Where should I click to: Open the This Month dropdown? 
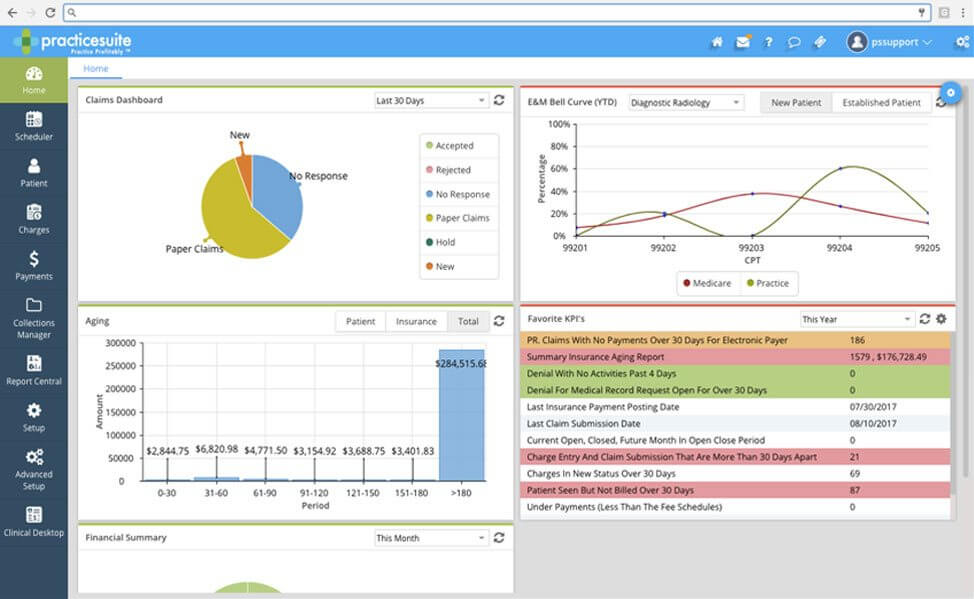(430, 538)
